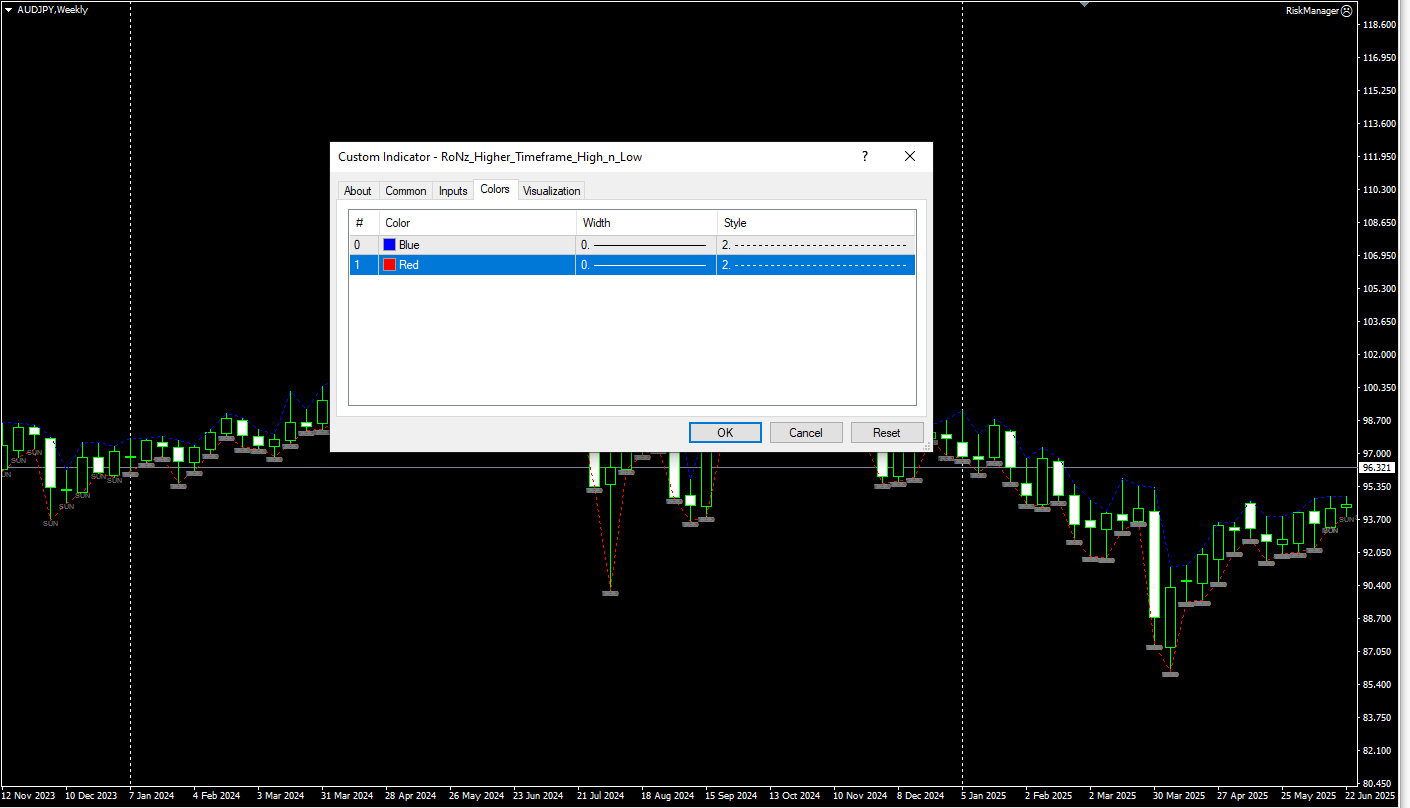
Task: Click the RiskManager sad-face icon
Action: click(x=1347, y=10)
